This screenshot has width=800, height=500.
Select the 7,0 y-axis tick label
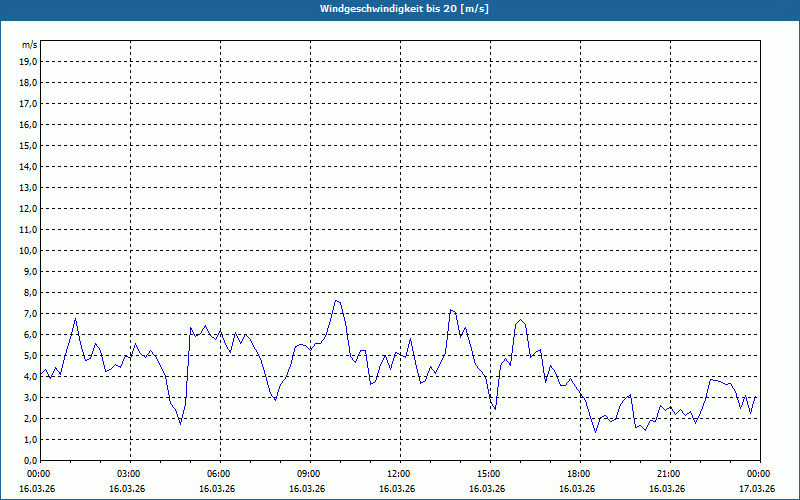pyautogui.click(x=29, y=313)
